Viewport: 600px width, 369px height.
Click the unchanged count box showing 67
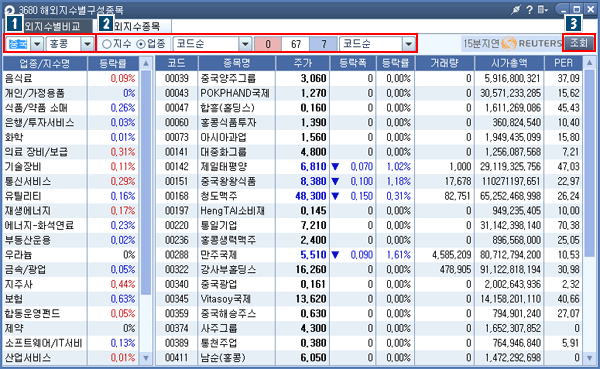pos(296,44)
